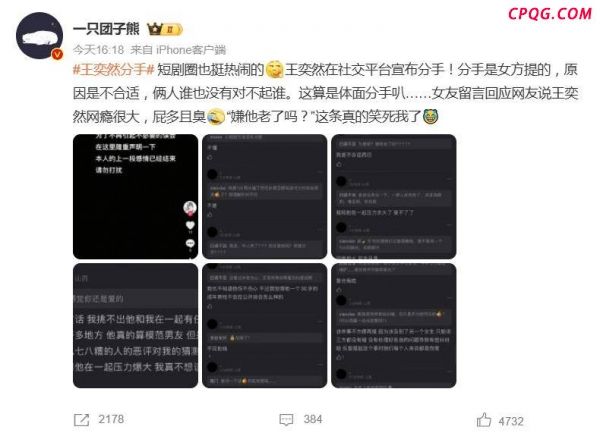Open the username 一只团子熊 link

click(x=106, y=29)
